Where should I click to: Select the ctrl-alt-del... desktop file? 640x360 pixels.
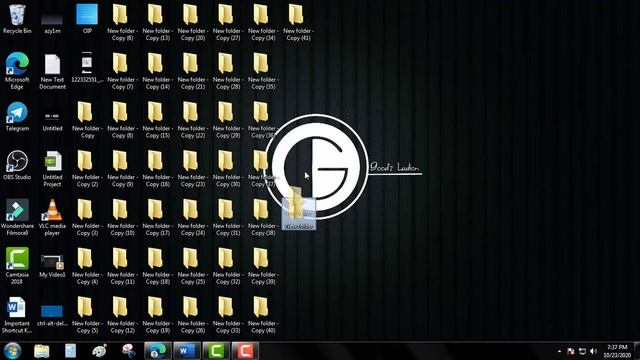[52, 316]
